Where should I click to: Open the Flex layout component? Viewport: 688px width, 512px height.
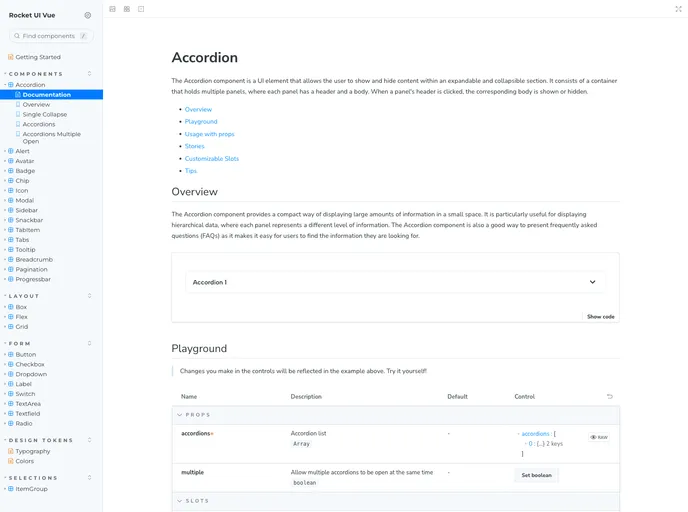click(22, 317)
